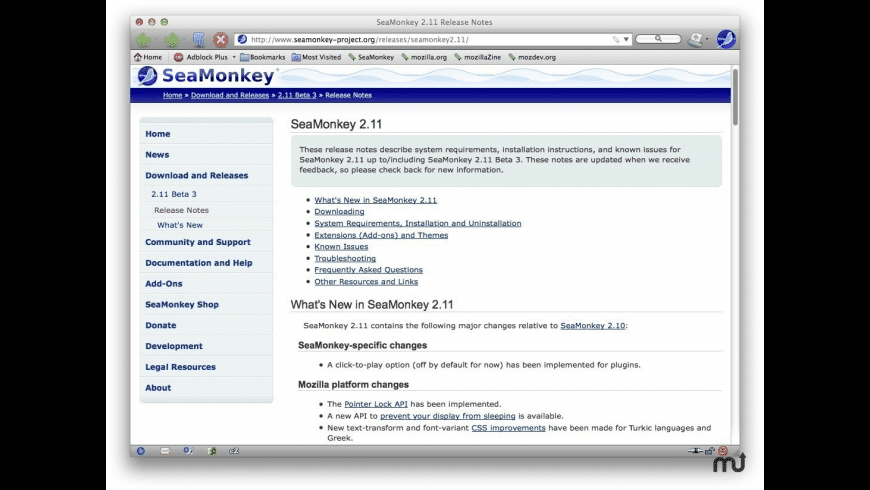Open News in the left sidebar
Screen dimensions: 870x490
(157, 155)
